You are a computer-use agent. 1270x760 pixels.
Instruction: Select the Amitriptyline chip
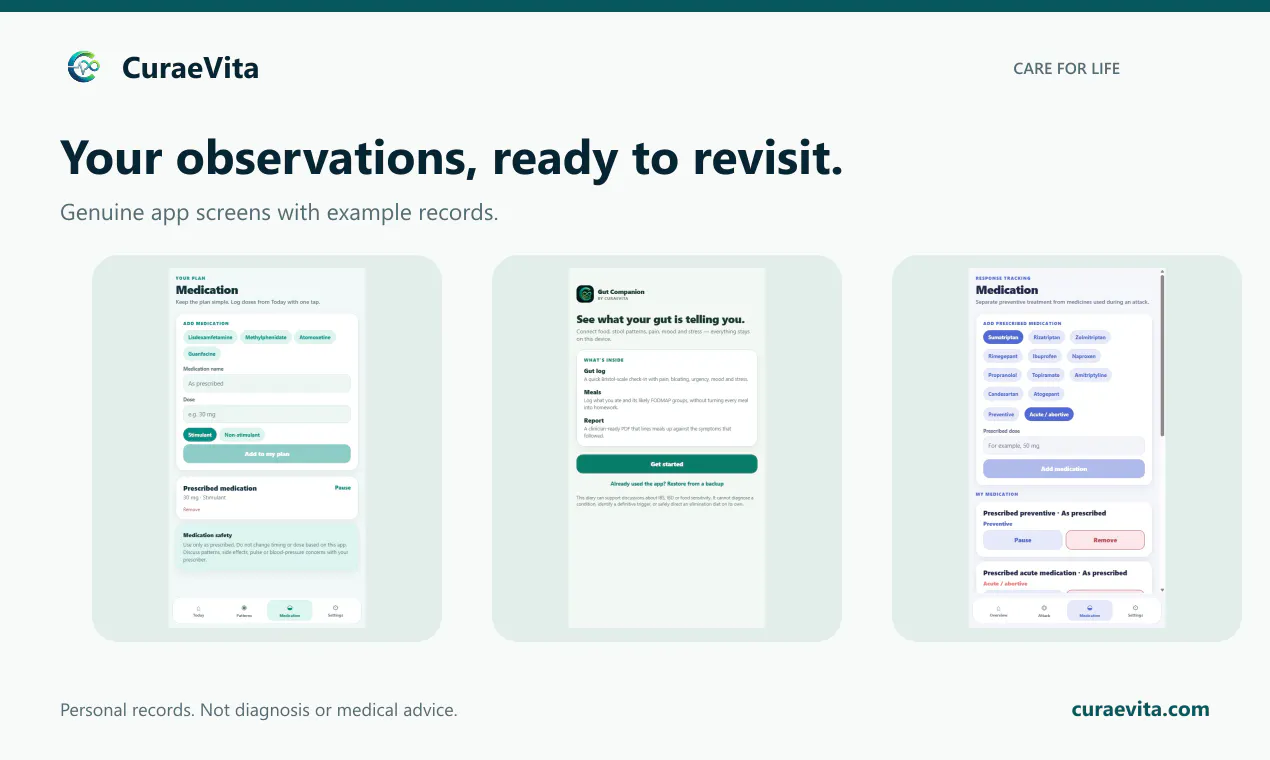pyautogui.click(x=1090, y=375)
